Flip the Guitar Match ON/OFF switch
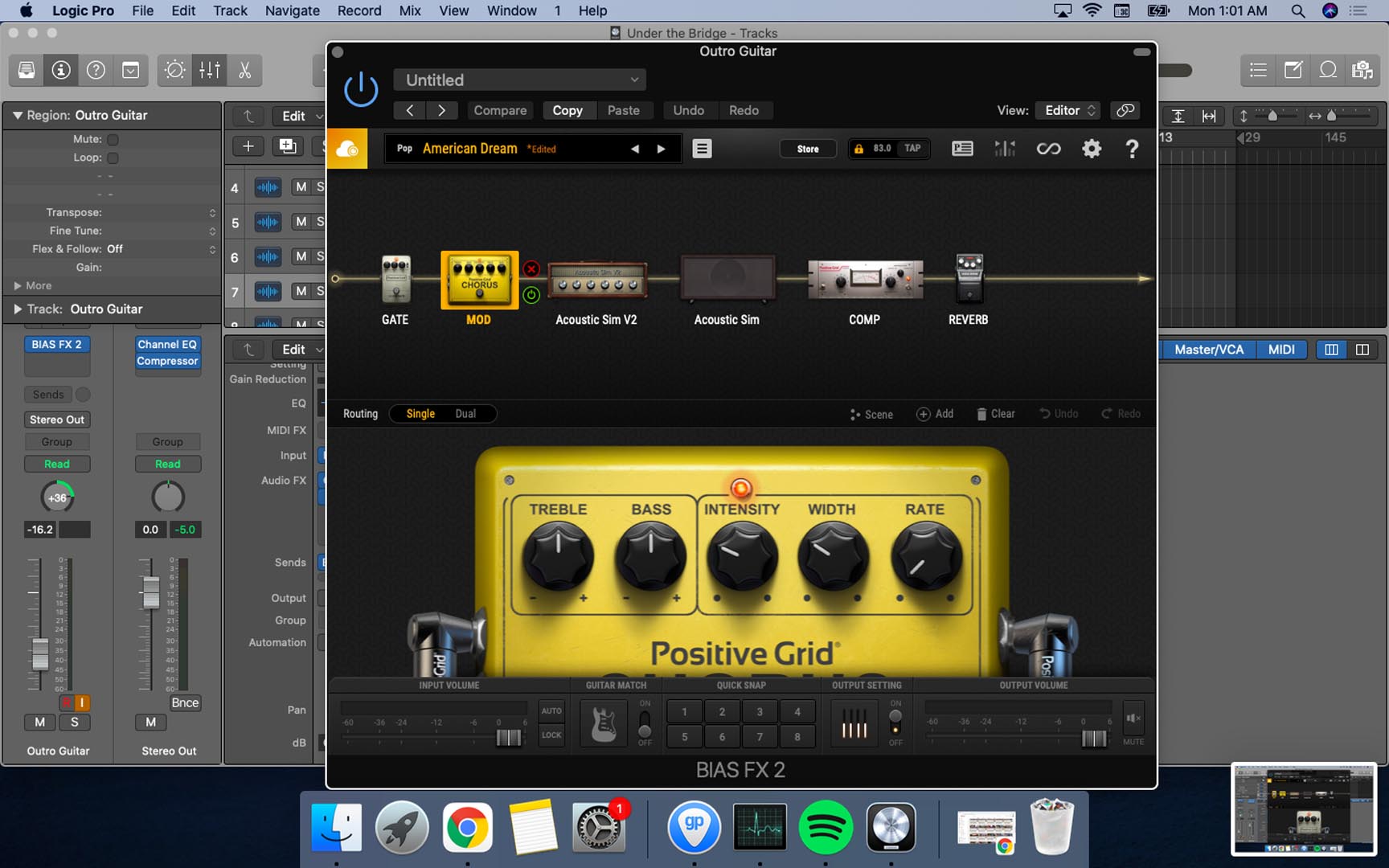This screenshot has height=868, width=1389. [x=645, y=723]
